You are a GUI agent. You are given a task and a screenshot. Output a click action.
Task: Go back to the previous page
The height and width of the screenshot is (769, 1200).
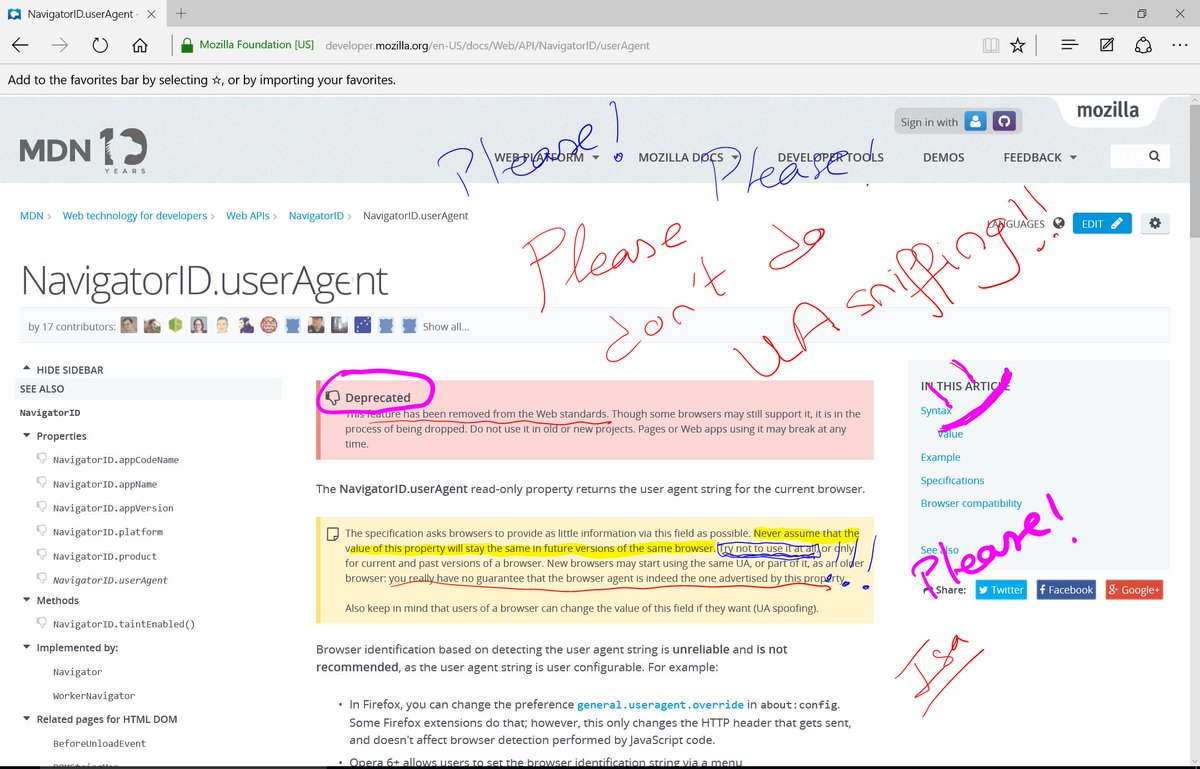point(20,45)
